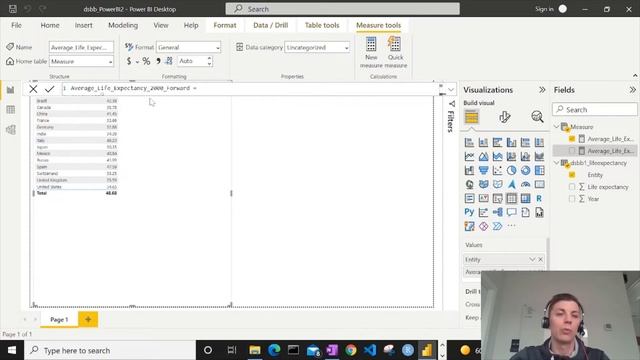Open Data view in left sidebar
The image size is (640, 360).
click(x=11, y=110)
